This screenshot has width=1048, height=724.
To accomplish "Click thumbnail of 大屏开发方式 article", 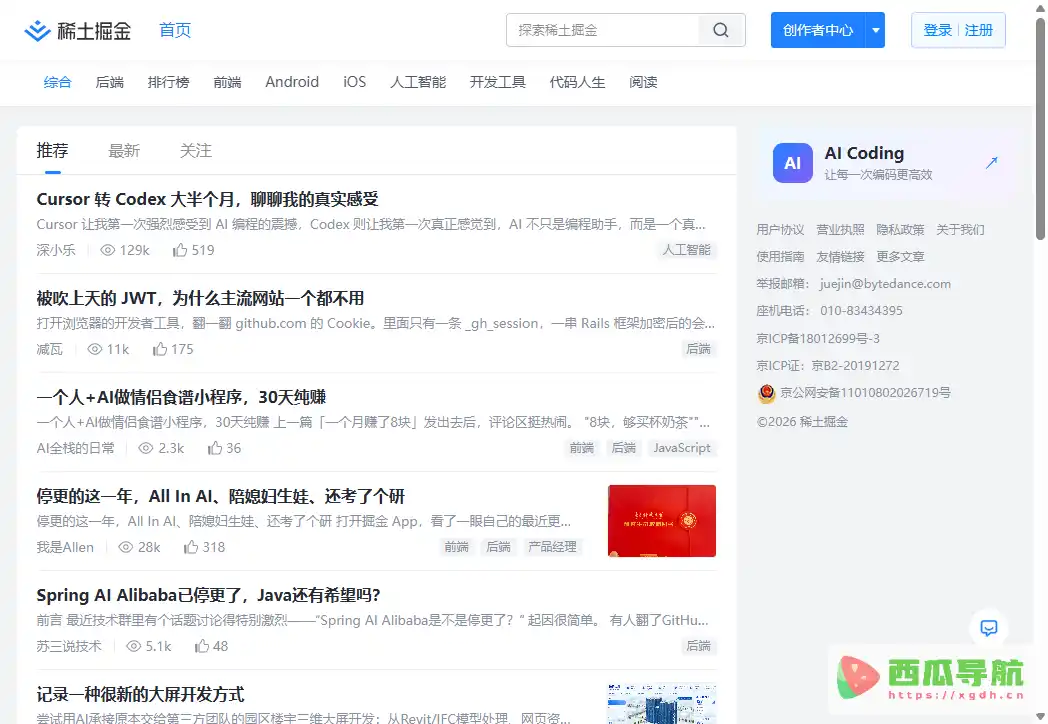I will coord(662,703).
